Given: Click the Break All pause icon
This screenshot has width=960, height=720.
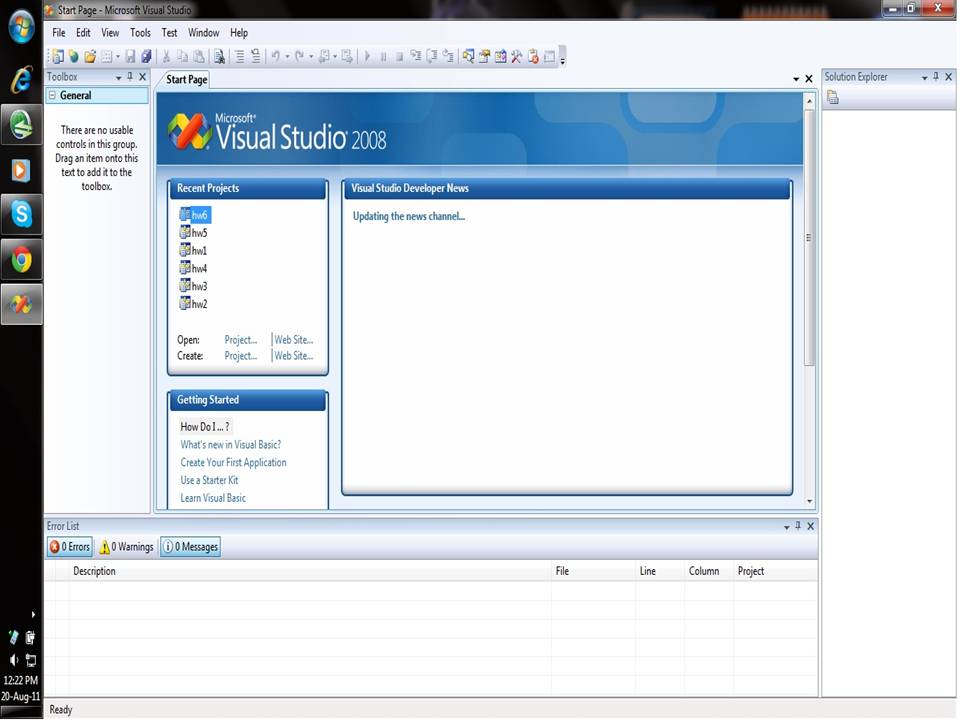Looking at the screenshot, I should (x=383, y=56).
